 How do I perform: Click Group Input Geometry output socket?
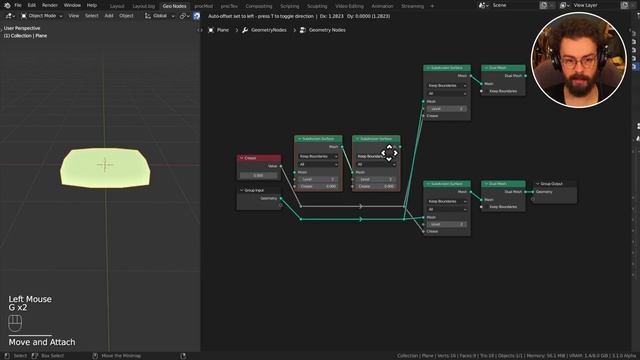(281, 198)
